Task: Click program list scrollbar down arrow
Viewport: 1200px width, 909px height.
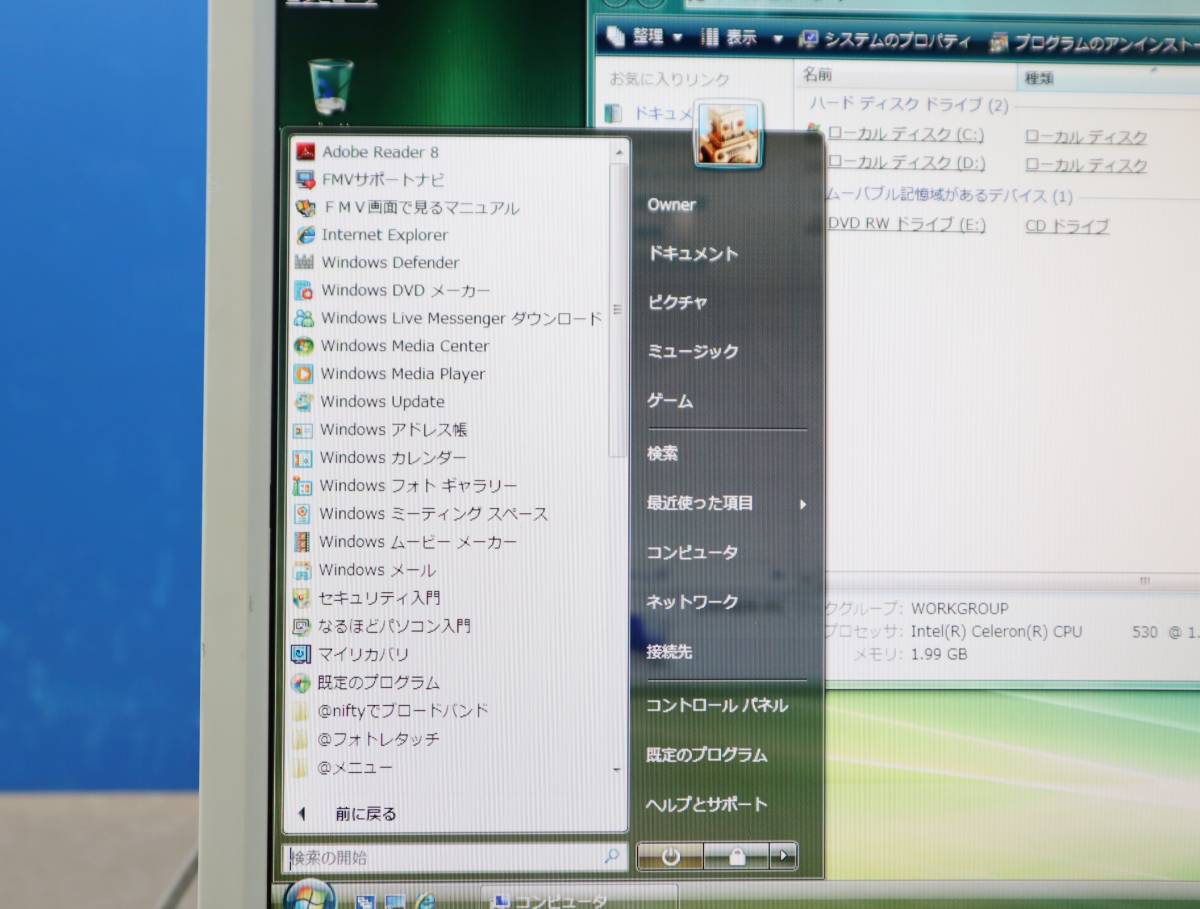Action: (x=618, y=769)
